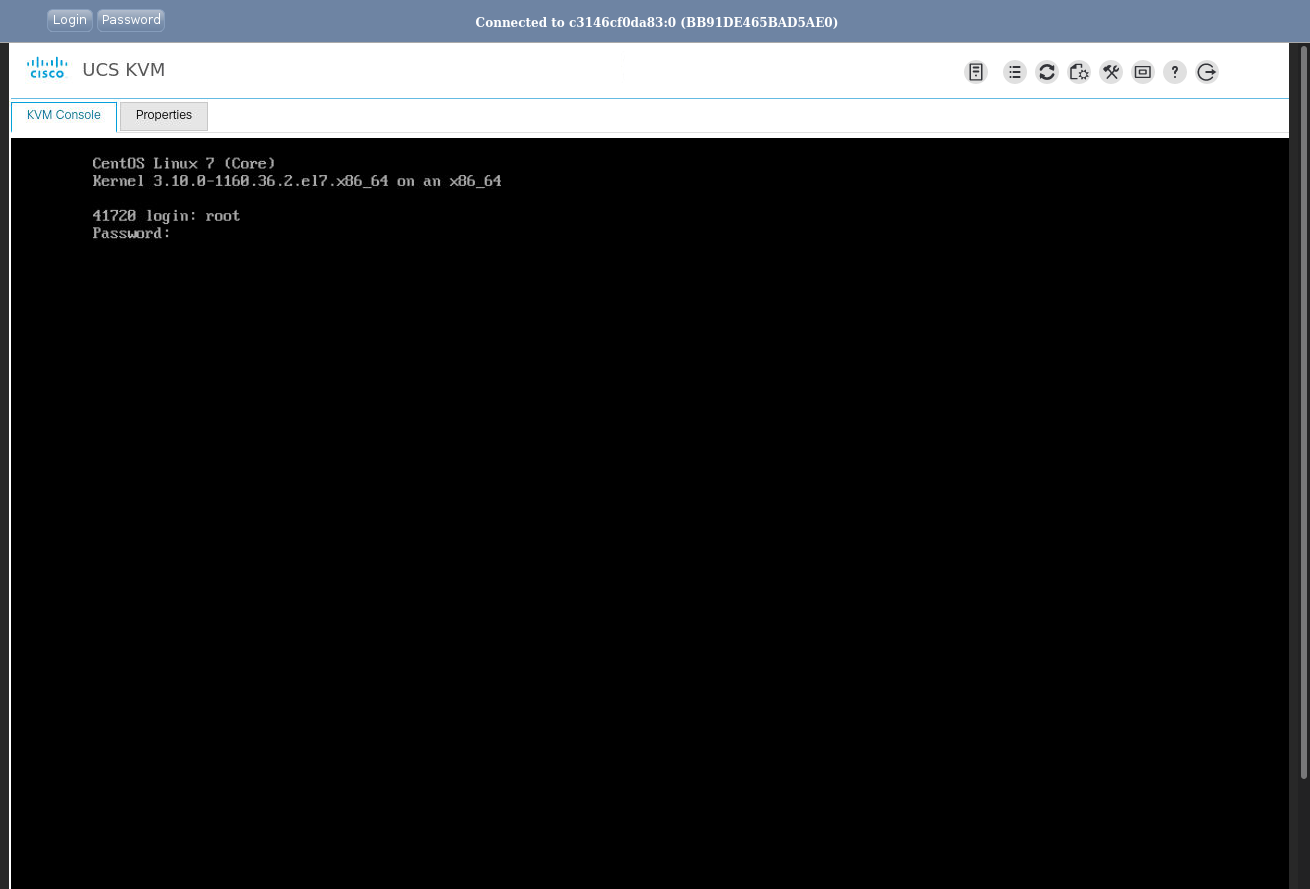The width and height of the screenshot is (1310, 889).
Task: Click the root login line in the console
Action: tap(166, 215)
